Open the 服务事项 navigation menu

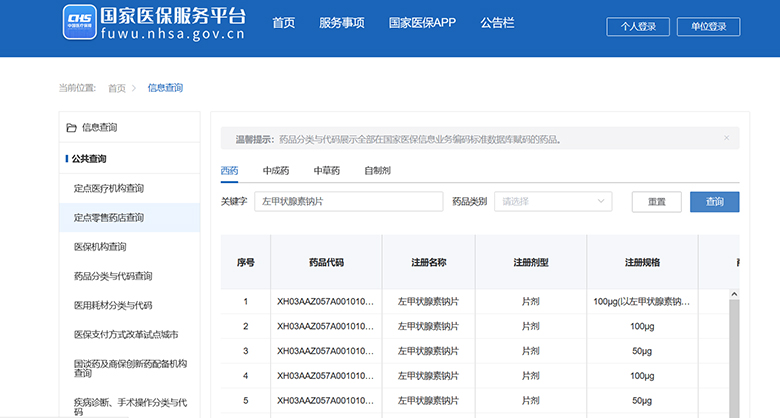(342, 23)
